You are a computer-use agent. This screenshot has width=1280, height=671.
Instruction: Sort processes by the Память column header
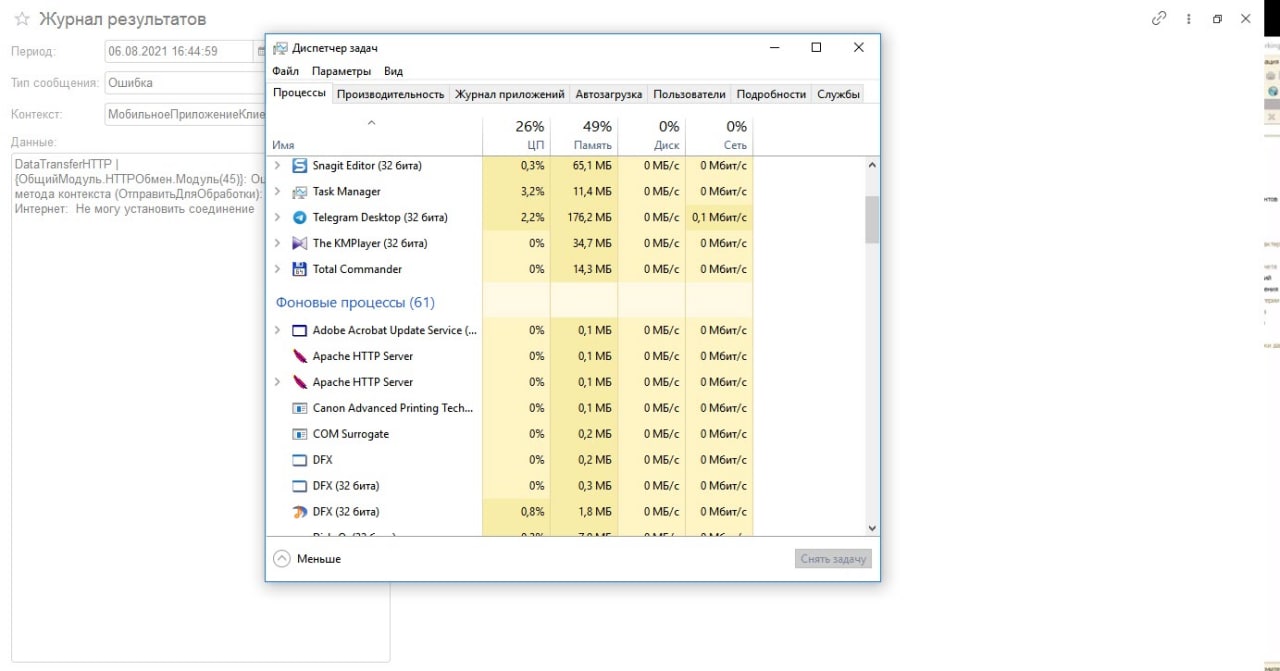point(584,135)
